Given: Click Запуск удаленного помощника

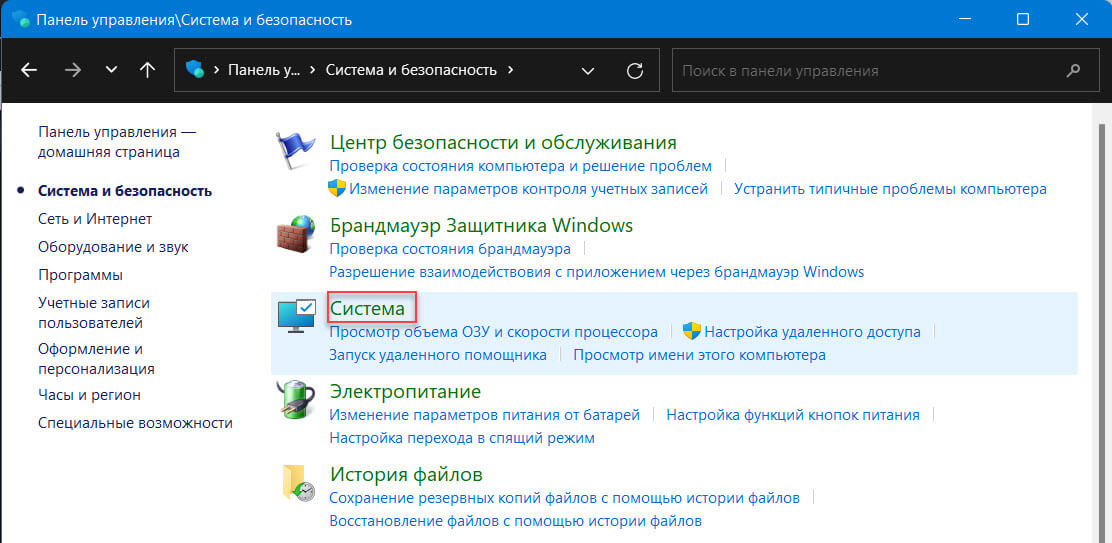Looking at the screenshot, I should [x=438, y=354].
